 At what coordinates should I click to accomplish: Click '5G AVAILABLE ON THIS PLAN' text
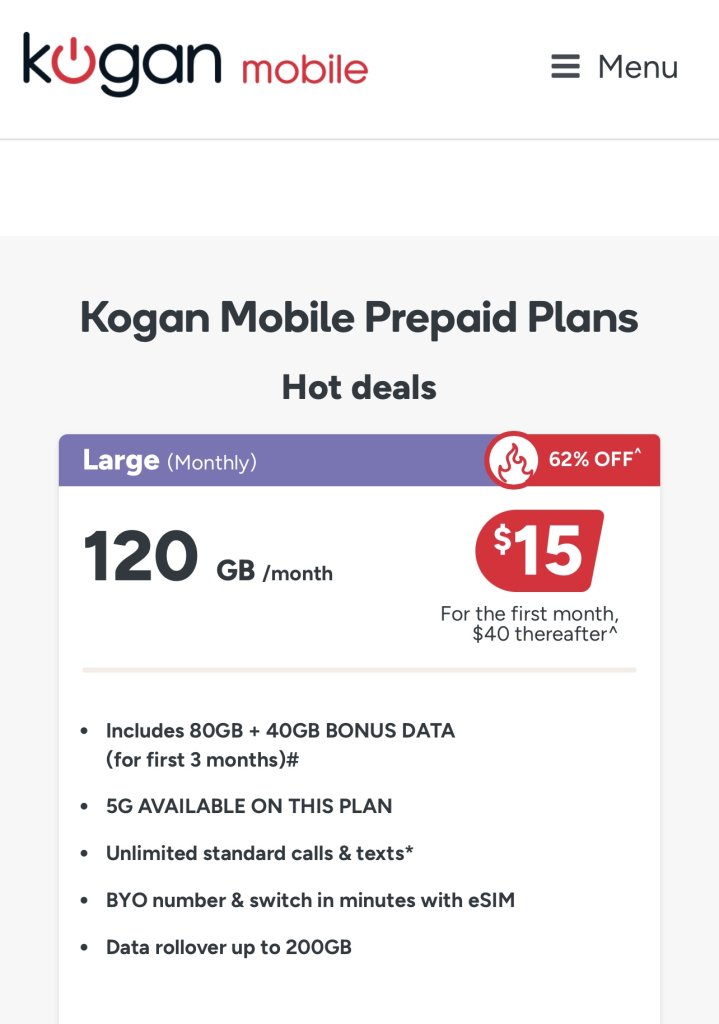[x=249, y=806]
